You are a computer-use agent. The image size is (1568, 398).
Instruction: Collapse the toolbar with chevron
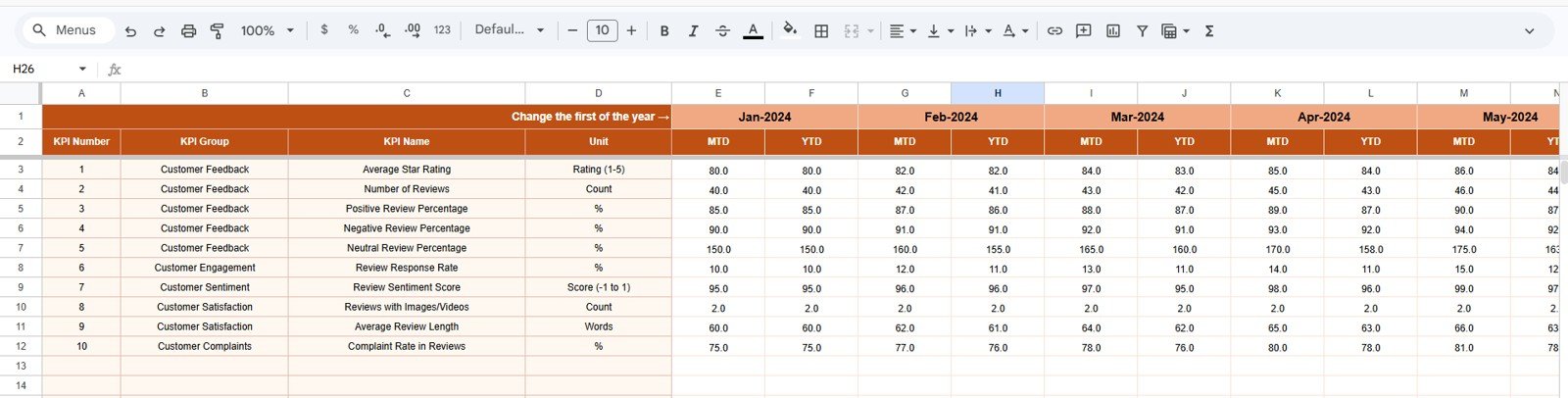[x=1529, y=31]
